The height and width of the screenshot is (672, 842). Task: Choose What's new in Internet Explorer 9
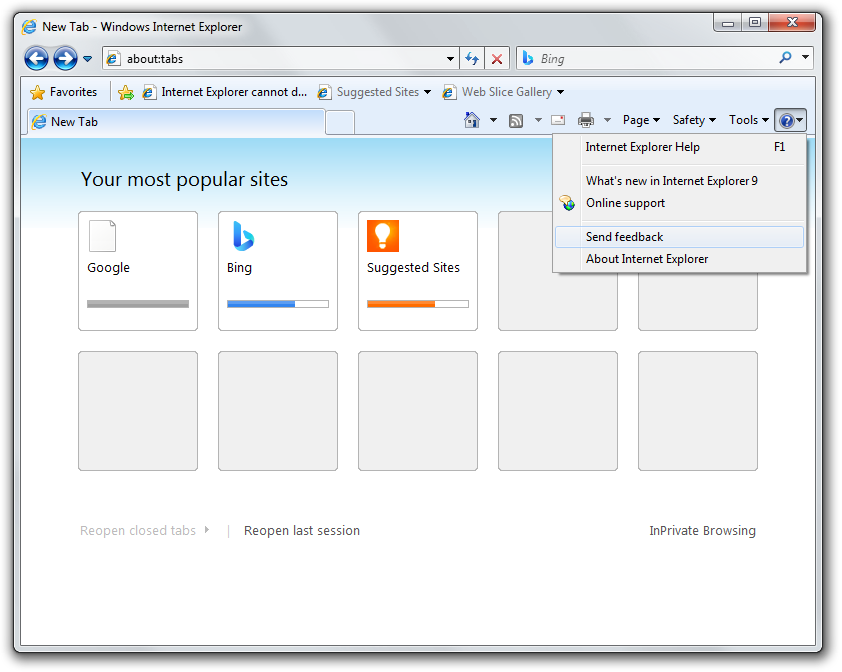(x=679, y=181)
